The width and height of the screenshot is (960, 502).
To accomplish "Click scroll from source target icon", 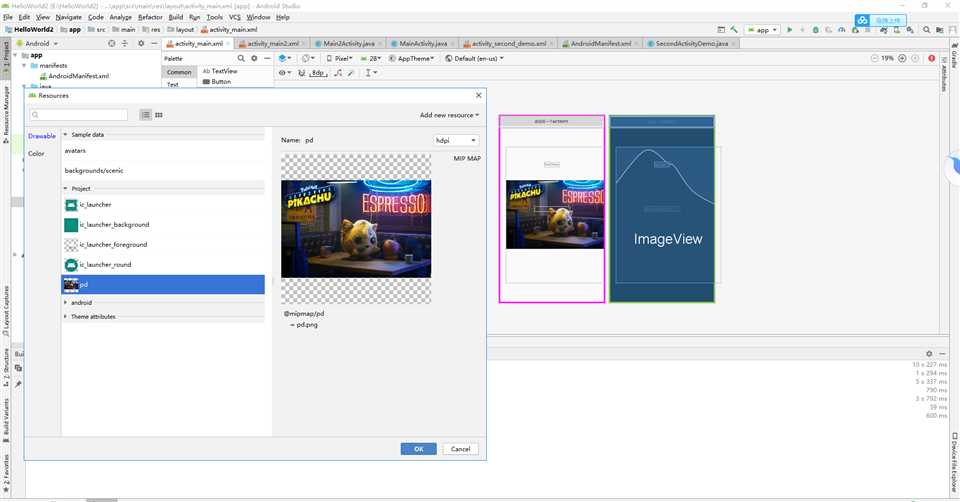I will click(x=111, y=43).
